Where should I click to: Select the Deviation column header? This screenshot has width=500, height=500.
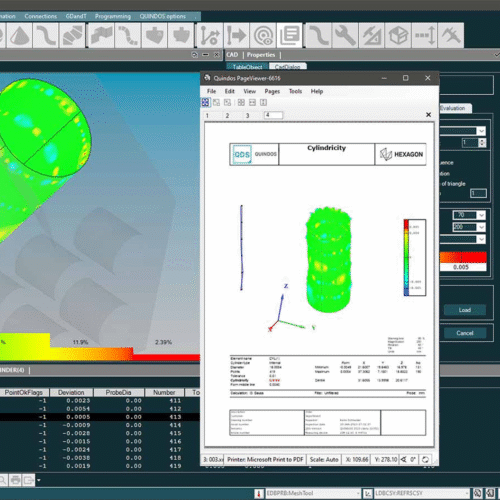tap(71, 392)
